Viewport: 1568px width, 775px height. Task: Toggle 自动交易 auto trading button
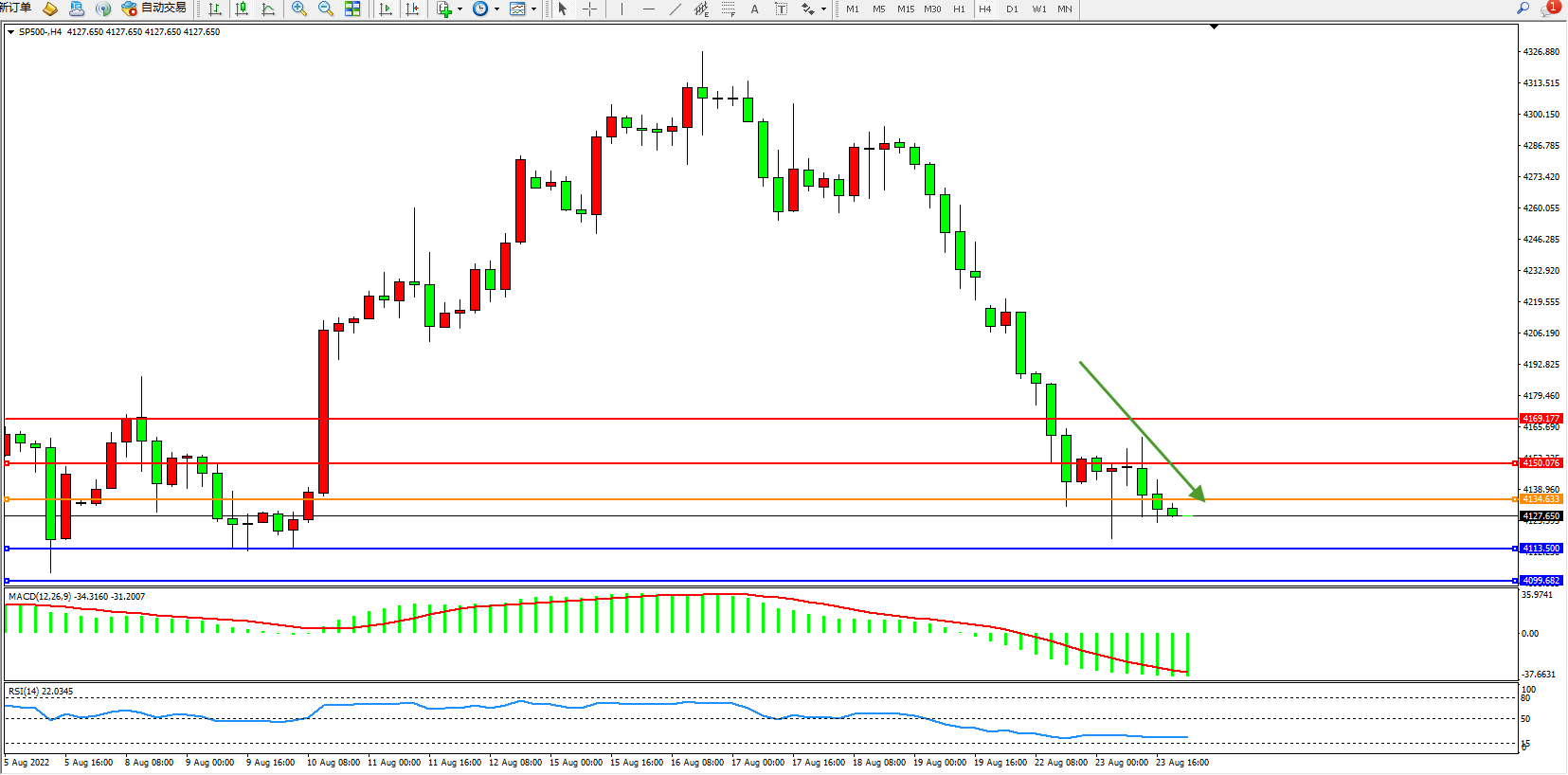coord(154,9)
